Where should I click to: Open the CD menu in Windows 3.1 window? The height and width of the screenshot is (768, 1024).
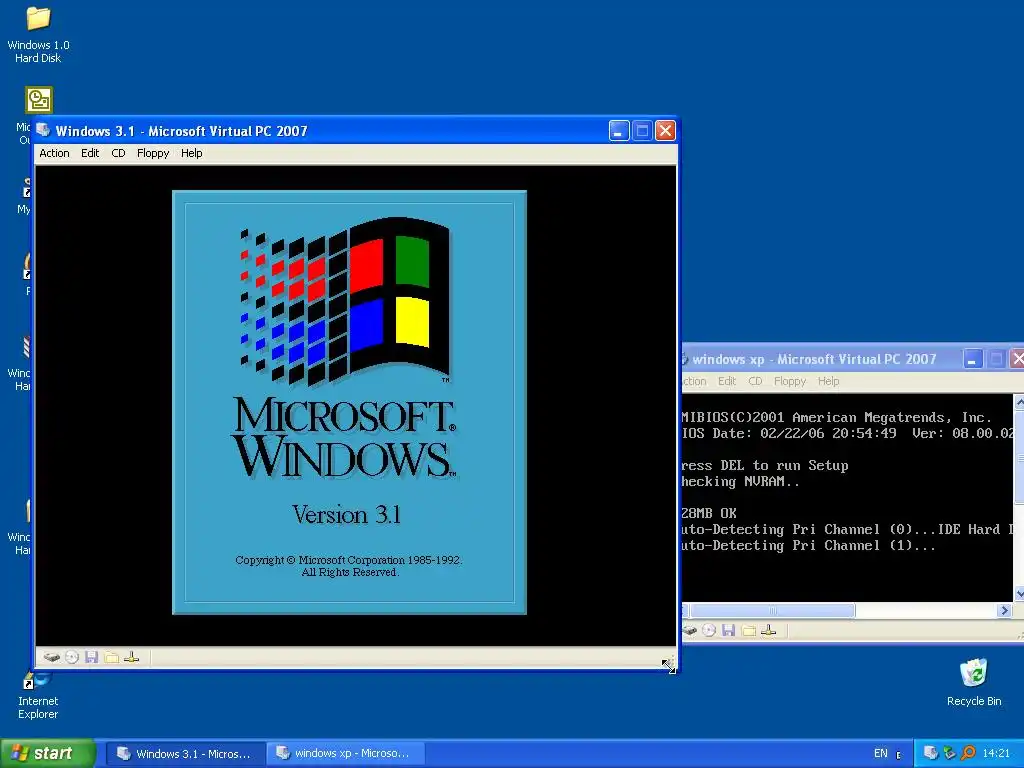(x=118, y=153)
